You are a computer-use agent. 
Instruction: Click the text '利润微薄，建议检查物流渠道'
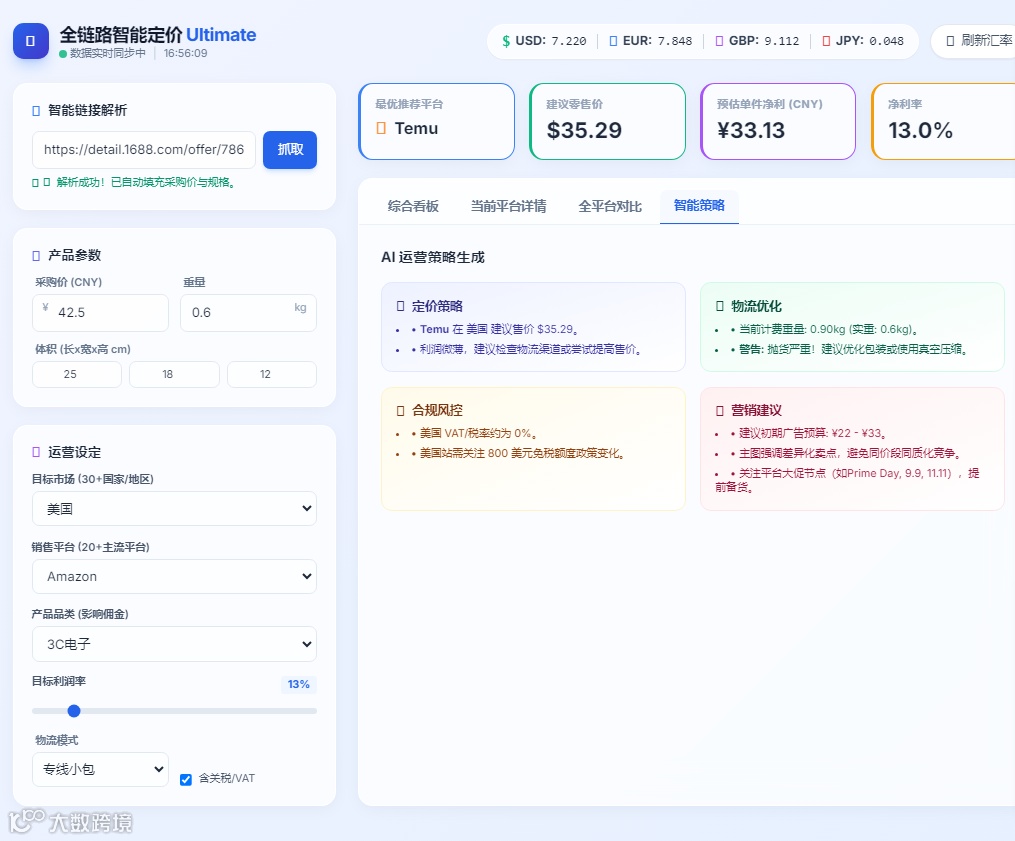point(530,350)
